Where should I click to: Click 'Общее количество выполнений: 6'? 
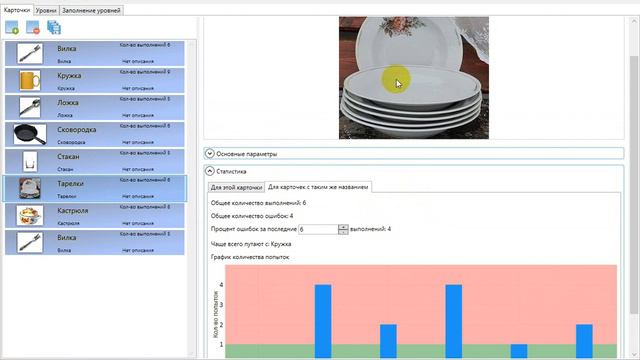coord(258,203)
